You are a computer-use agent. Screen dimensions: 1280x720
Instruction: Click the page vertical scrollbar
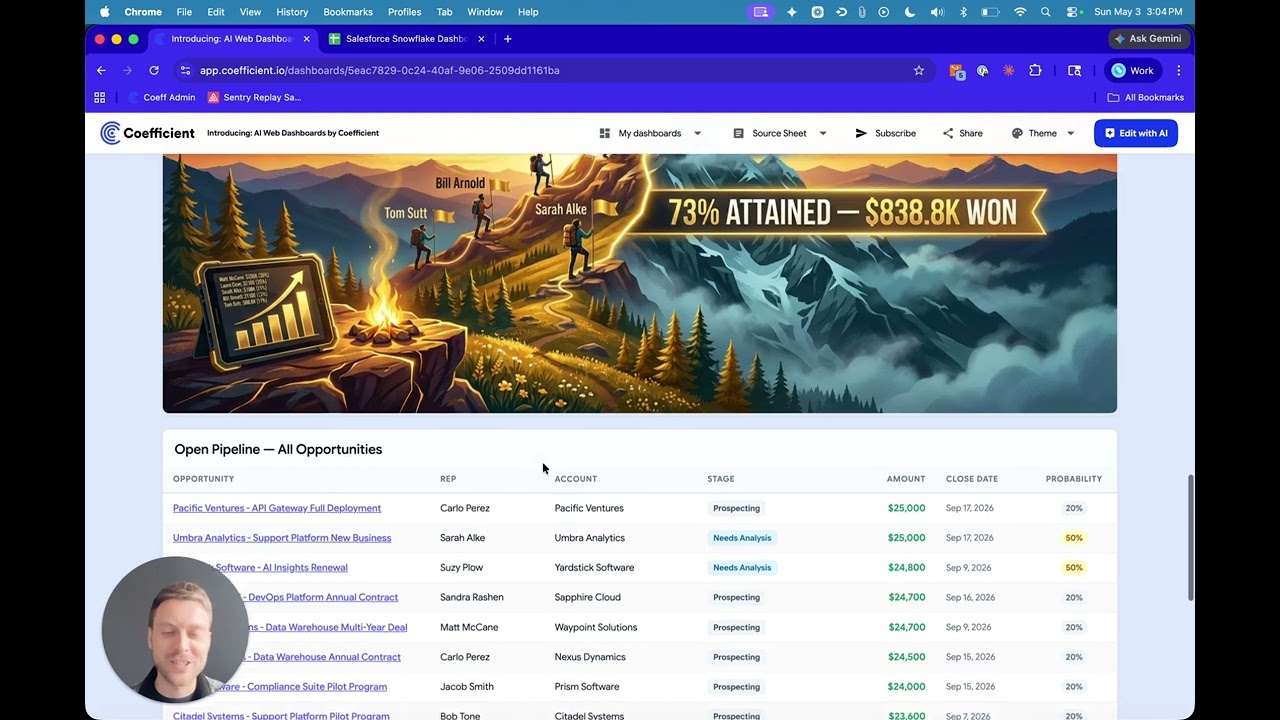1190,538
